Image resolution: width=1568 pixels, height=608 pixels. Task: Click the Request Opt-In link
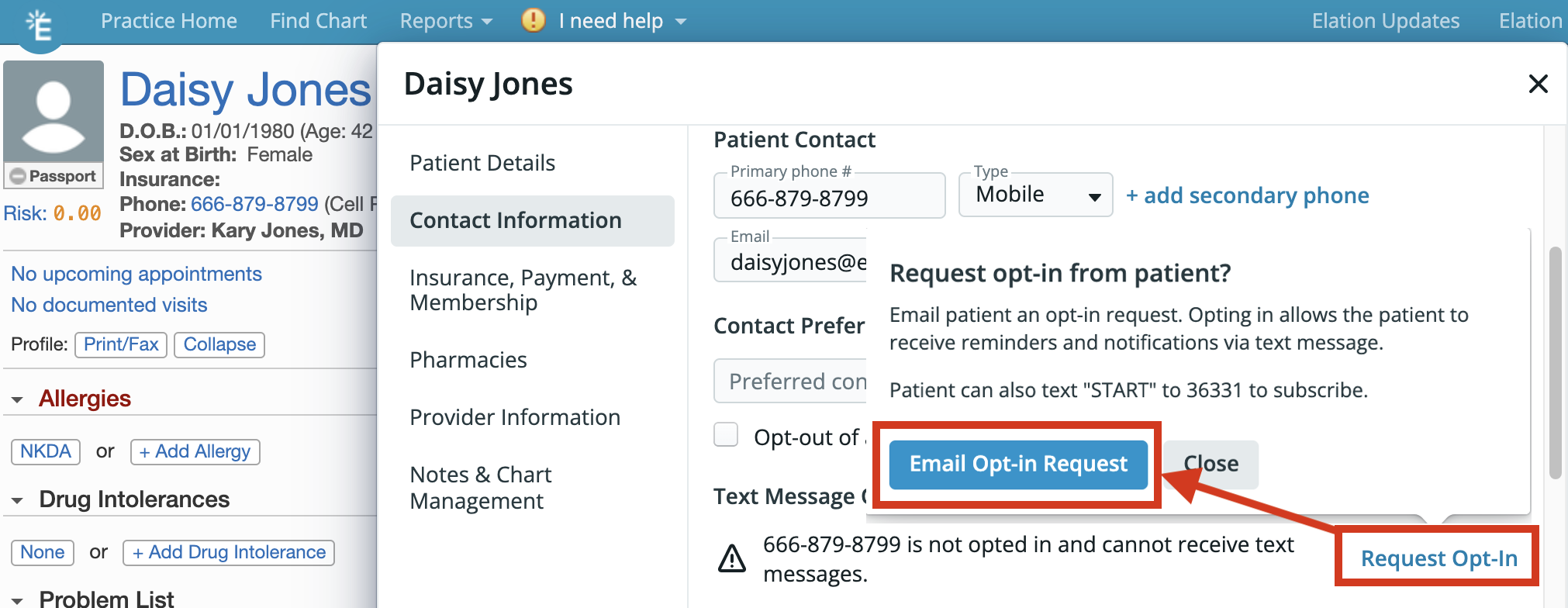(1438, 558)
